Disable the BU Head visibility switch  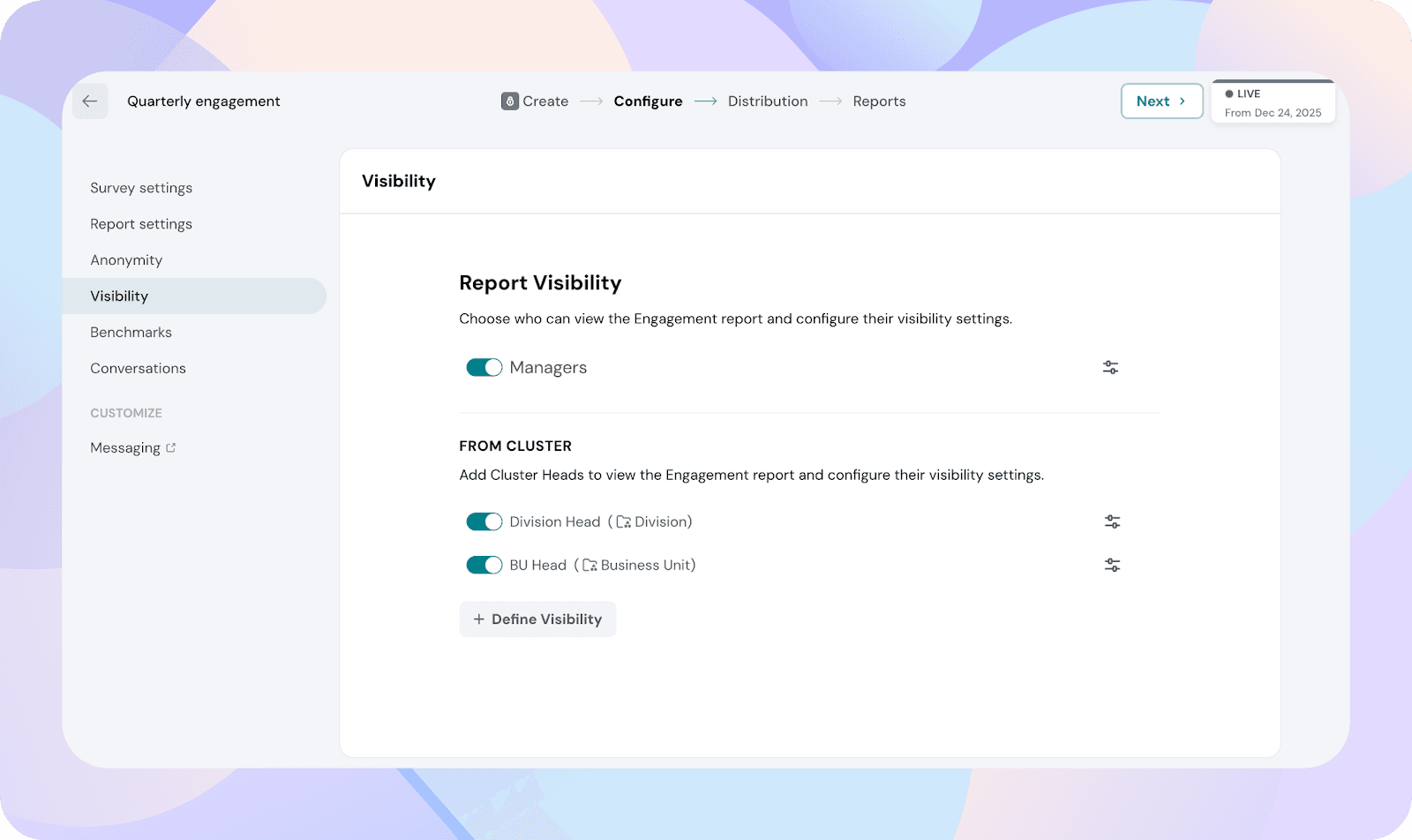(484, 565)
